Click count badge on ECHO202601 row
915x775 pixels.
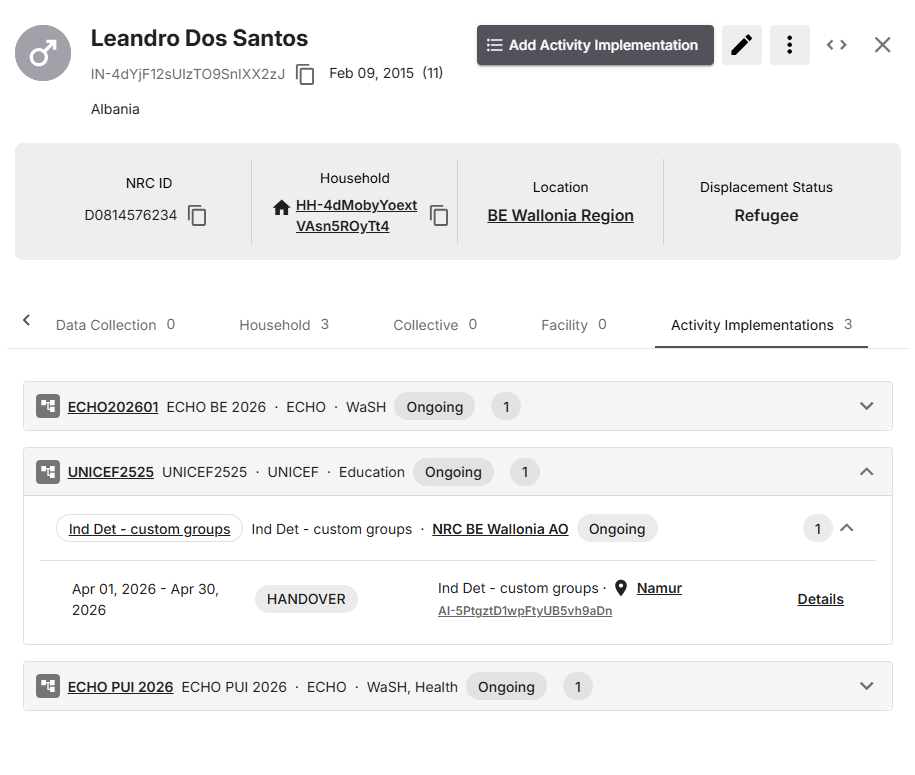tap(506, 407)
